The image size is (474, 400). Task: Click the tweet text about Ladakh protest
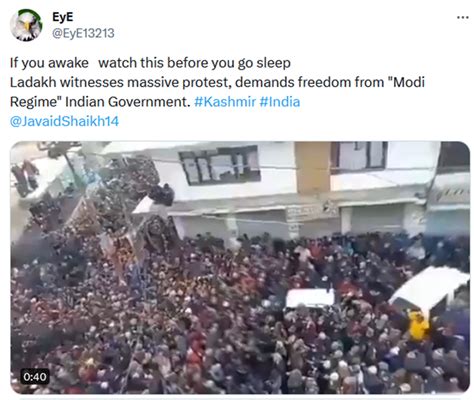[217, 92]
